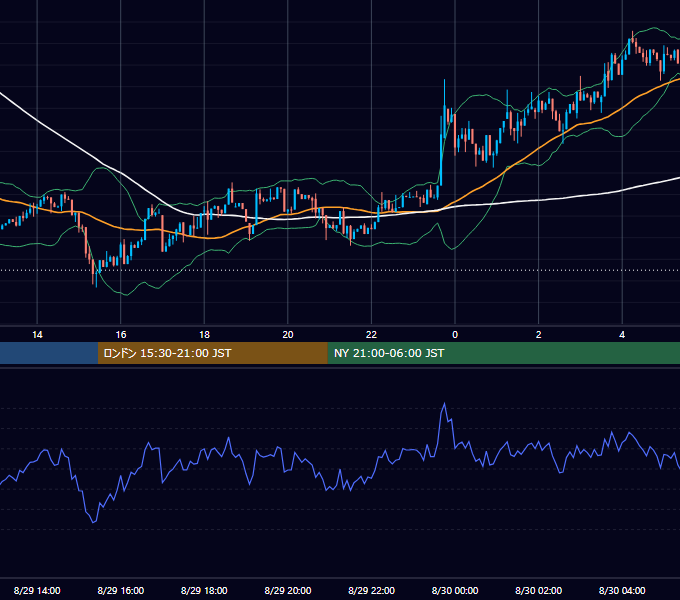Select the ロンドン 15:30-21:00 JST session bar
This screenshot has height=600, width=680.
[212, 353]
